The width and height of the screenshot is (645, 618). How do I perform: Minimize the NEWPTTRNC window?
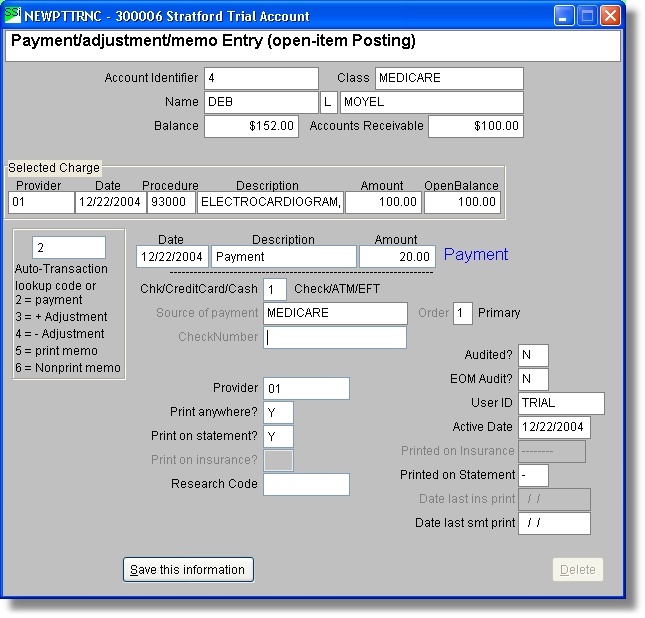[x=563, y=16]
